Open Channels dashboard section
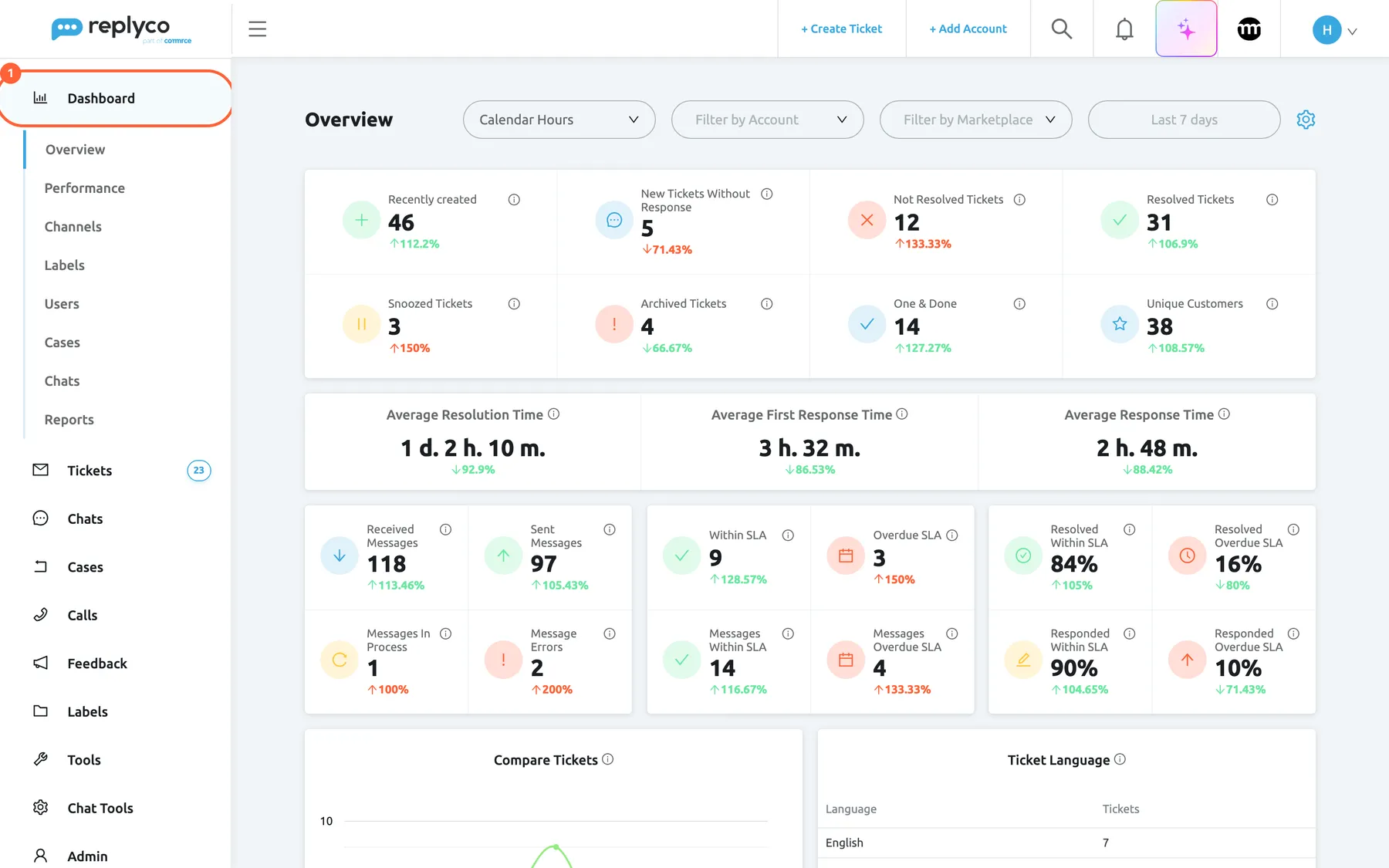This screenshot has width=1389, height=868. [73, 227]
